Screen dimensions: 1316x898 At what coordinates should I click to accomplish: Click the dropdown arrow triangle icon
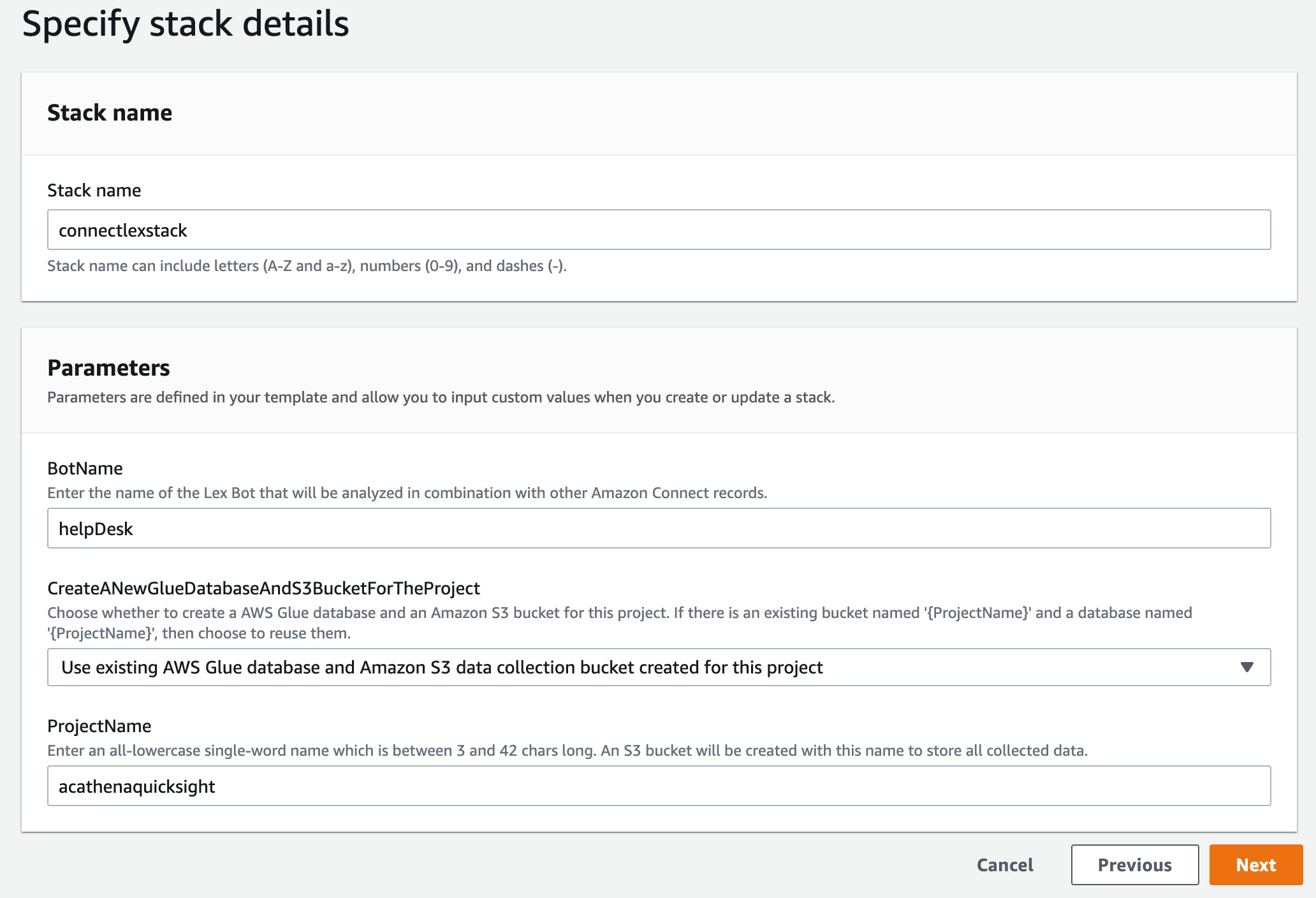pos(1247,667)
